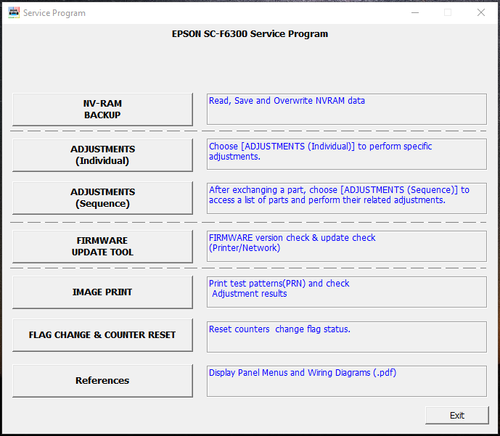Minimize the Service Program window

415,13
